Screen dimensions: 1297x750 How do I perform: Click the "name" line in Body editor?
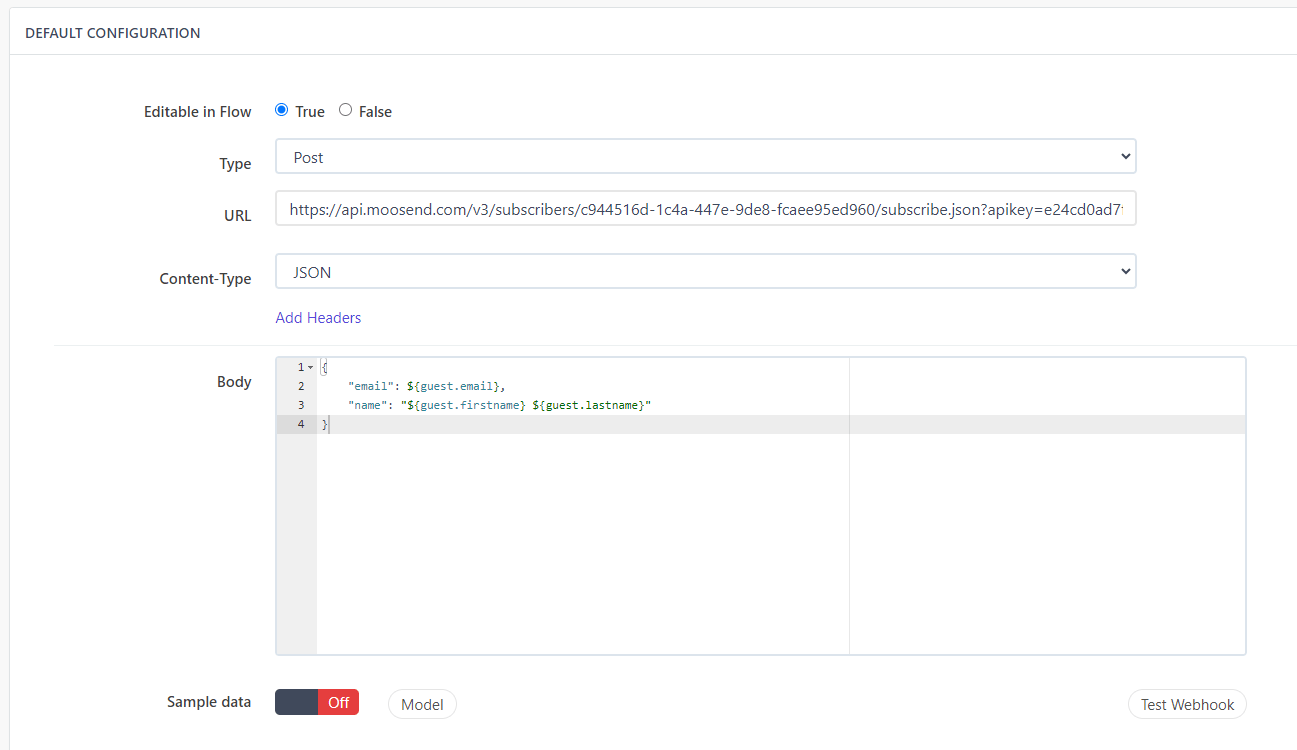[x=500, y=405]
